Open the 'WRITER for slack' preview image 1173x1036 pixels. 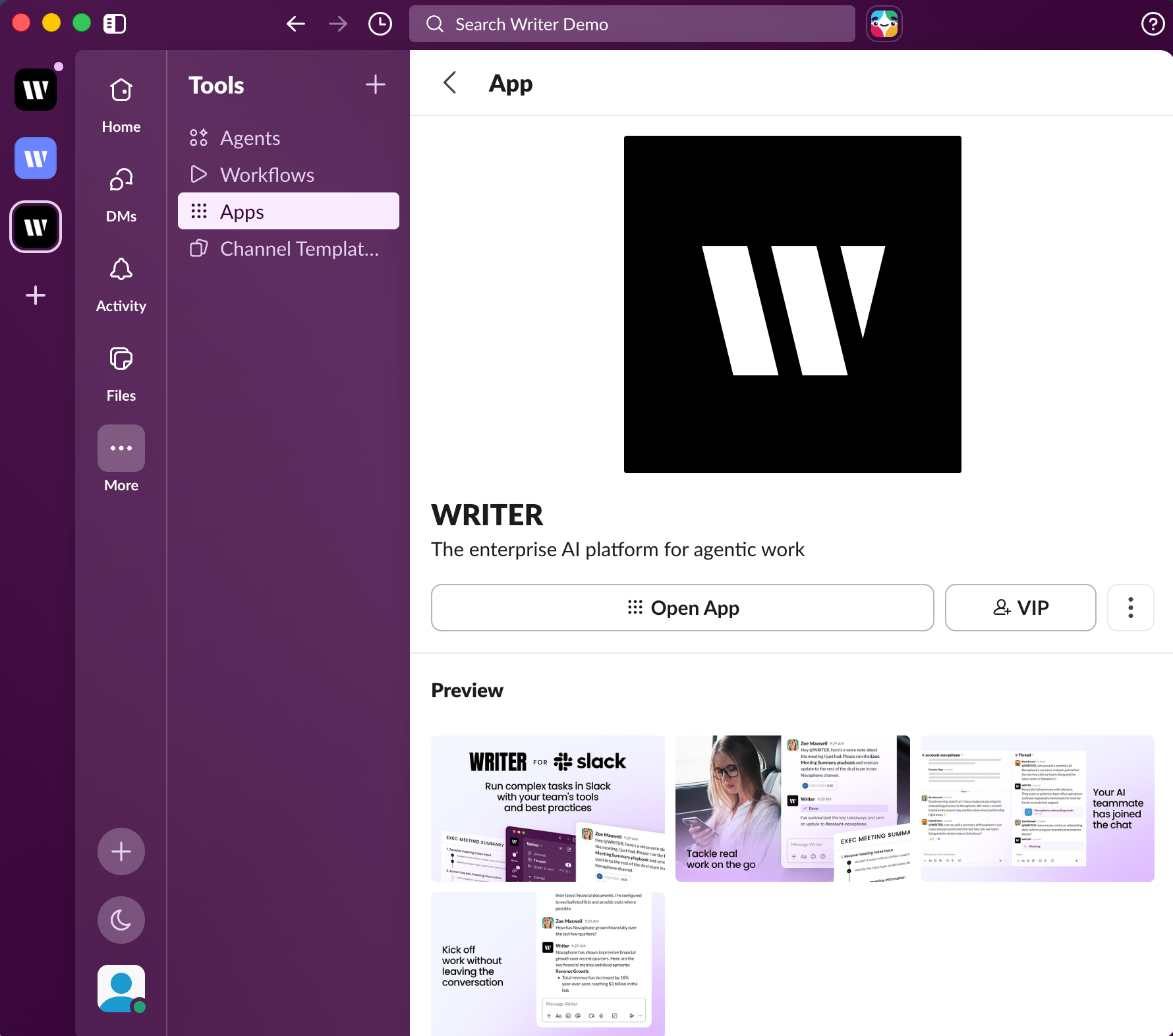(548, 809)
